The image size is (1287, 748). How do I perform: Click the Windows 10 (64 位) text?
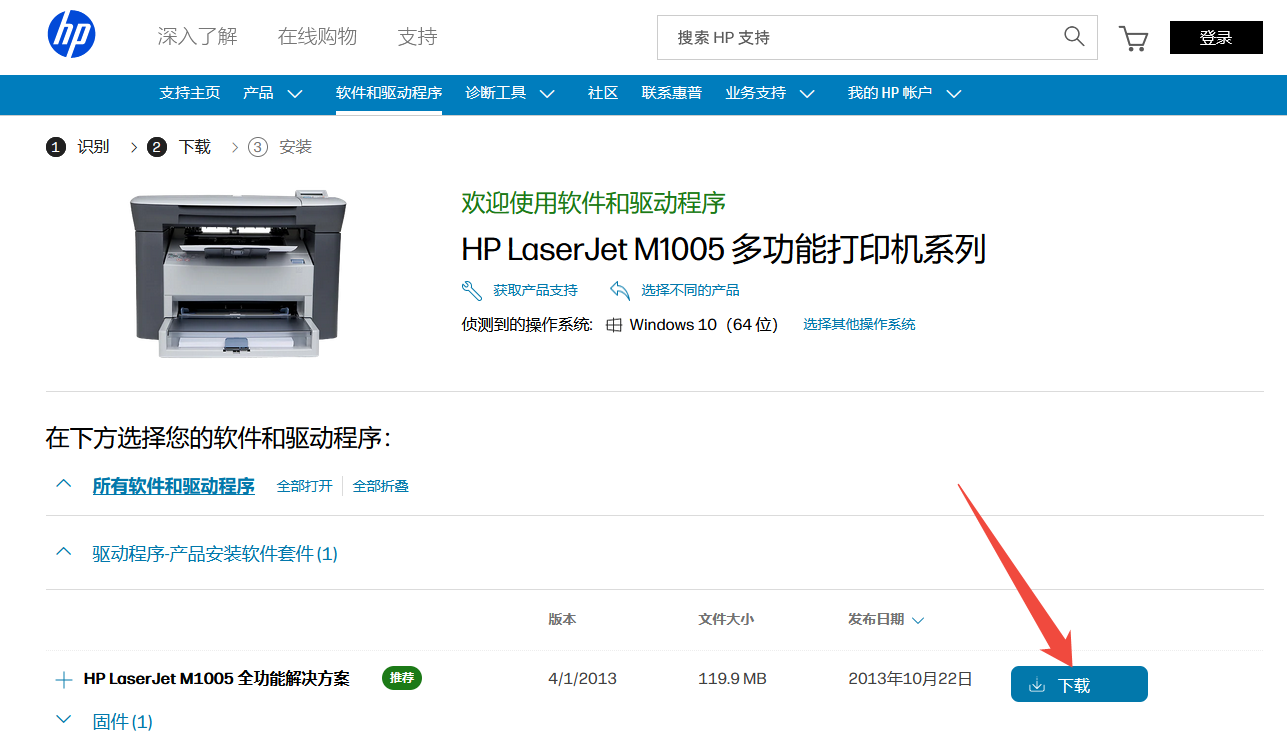[704, 324]
